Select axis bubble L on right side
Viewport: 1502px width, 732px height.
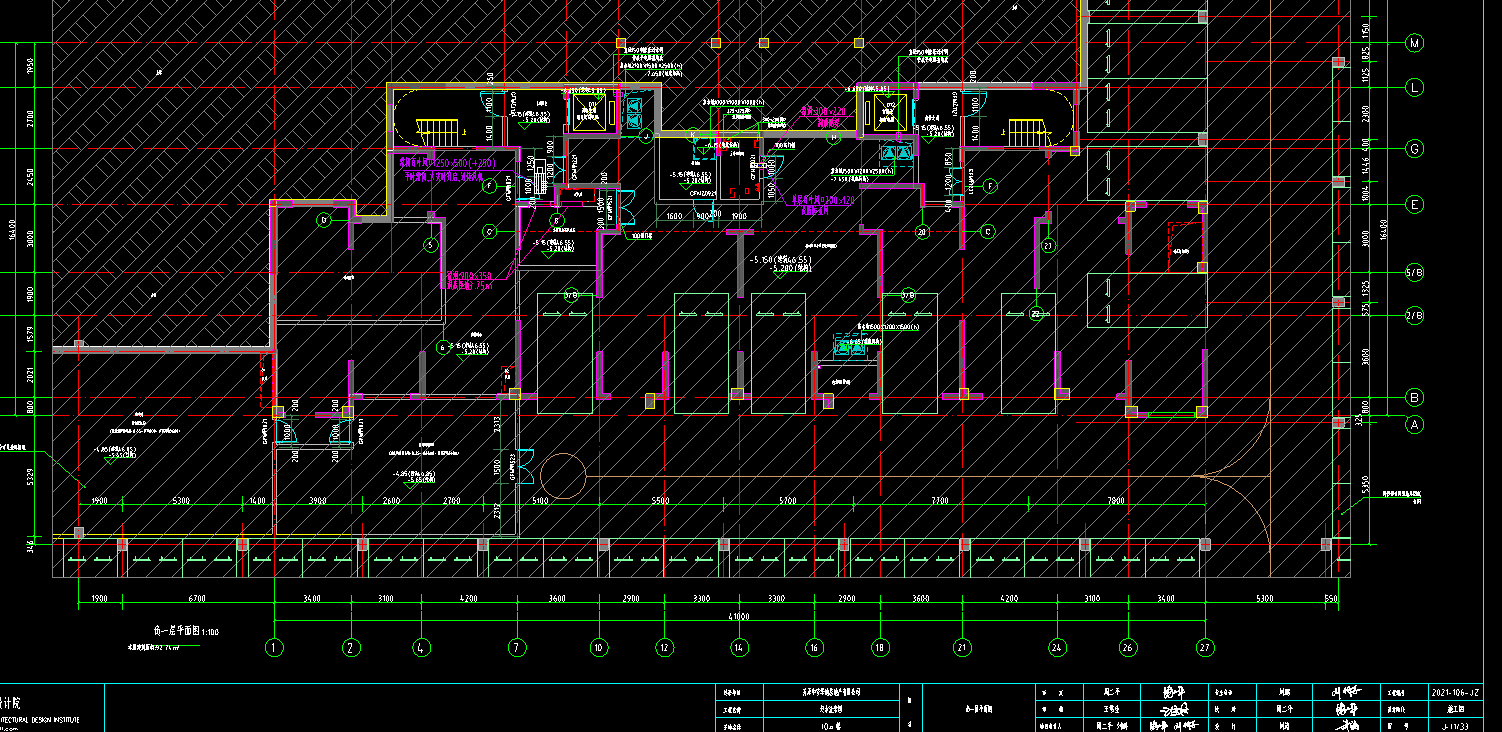pyautogui.click(x=1414, y=87)
